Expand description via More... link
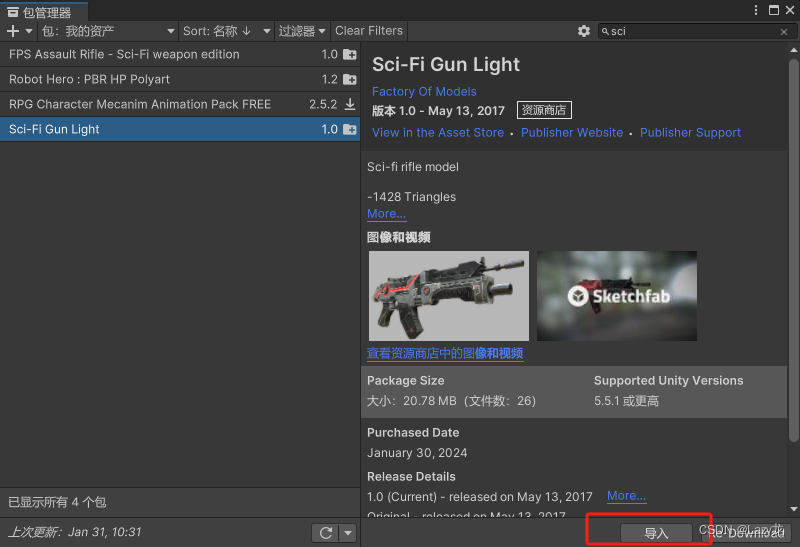This screenshot has width=800, height=547. (x=386, y=214)
